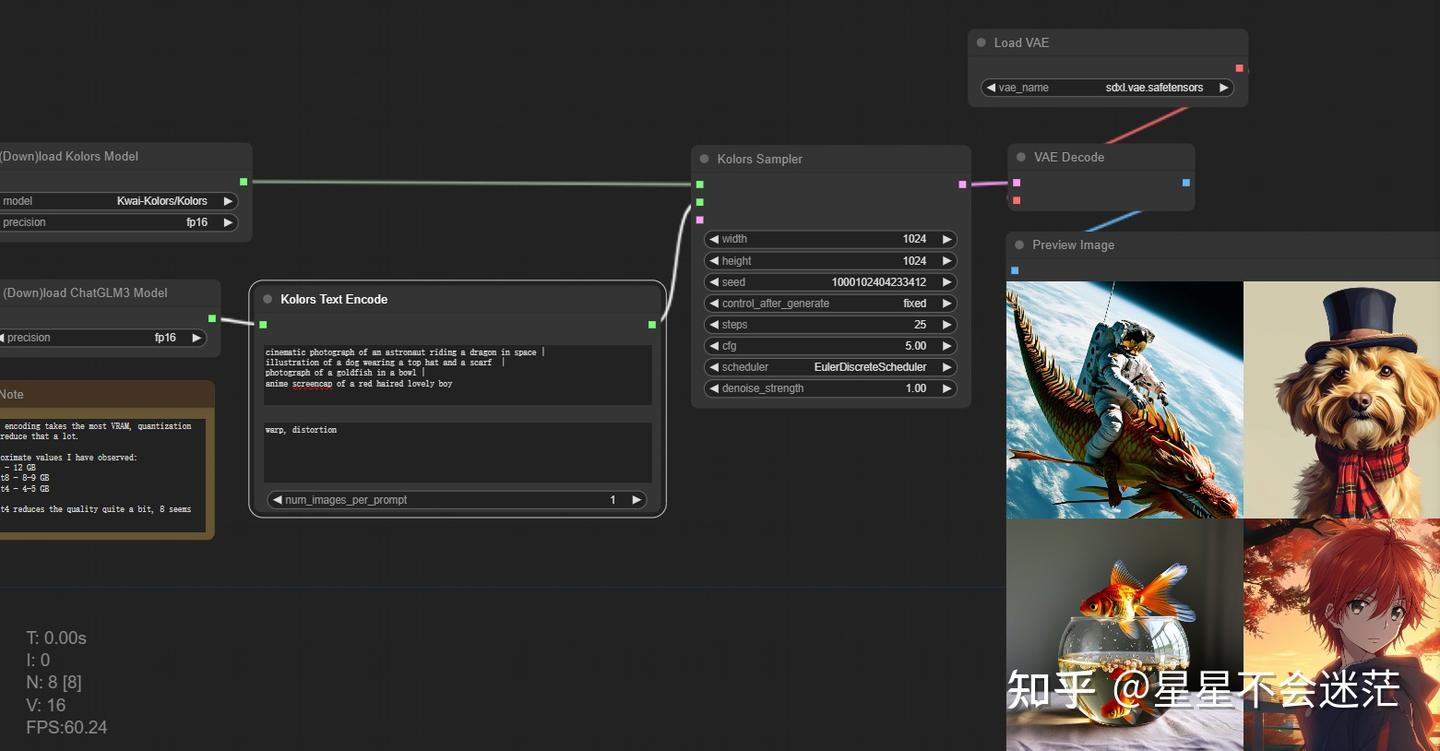Increase steps value with right arrow
The width and height of the screenshot is (1440, 751).
946,325
